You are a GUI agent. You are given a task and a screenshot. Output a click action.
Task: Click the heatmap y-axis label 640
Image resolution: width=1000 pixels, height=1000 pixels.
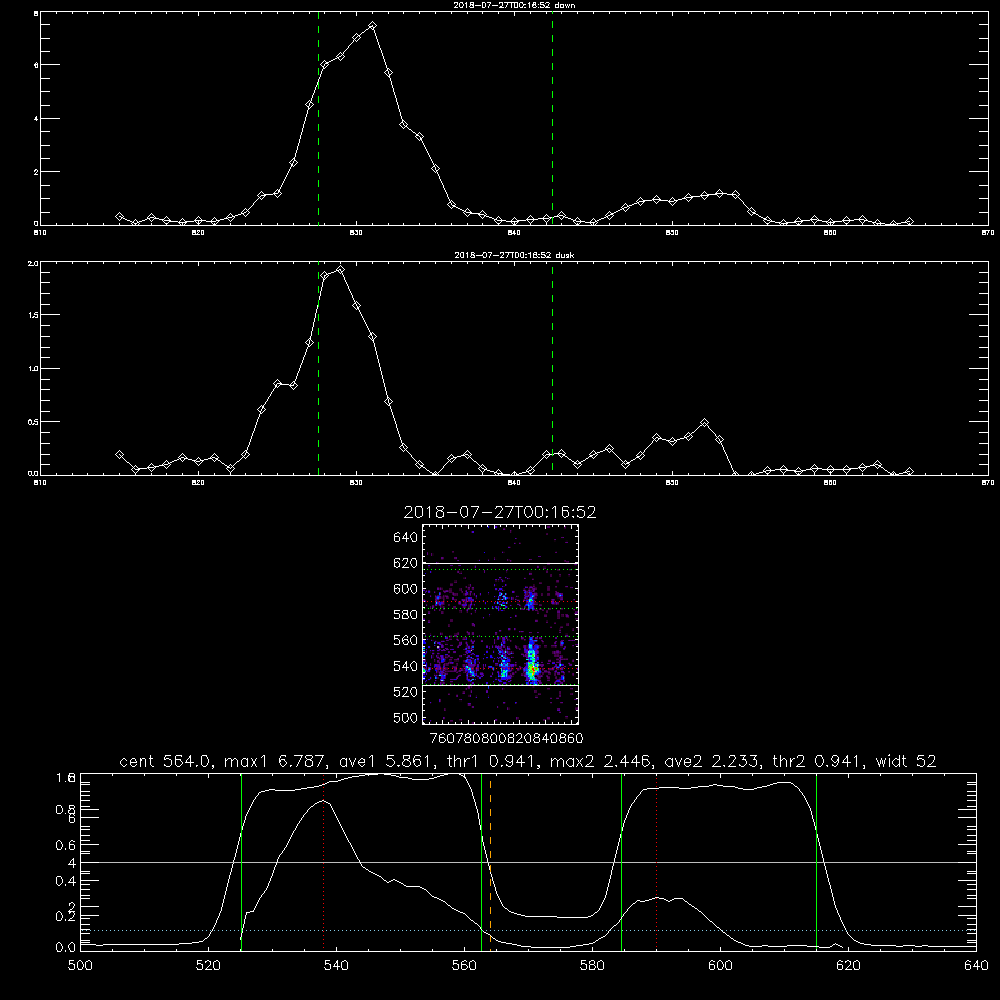[x=406, y=538]
